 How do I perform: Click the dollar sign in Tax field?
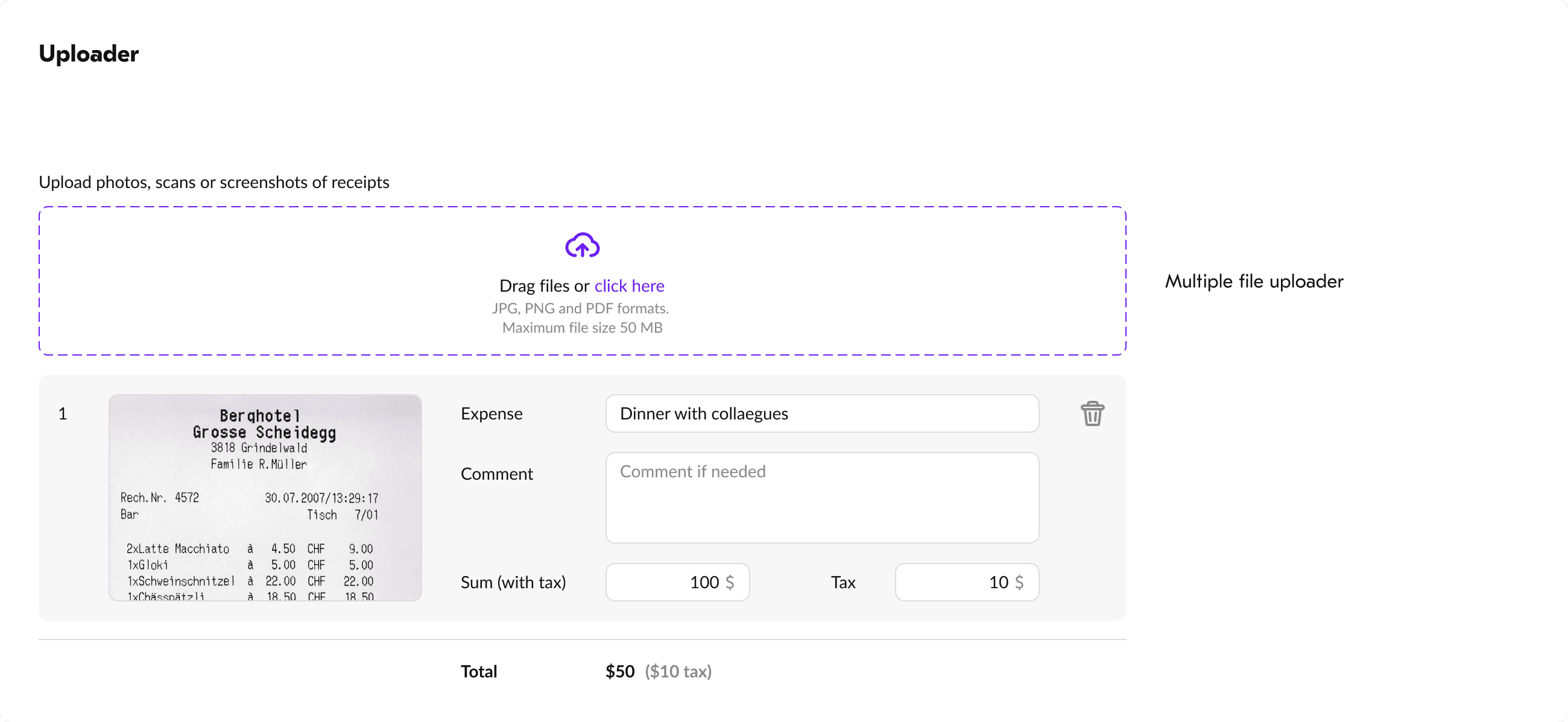click(1019, 583)
